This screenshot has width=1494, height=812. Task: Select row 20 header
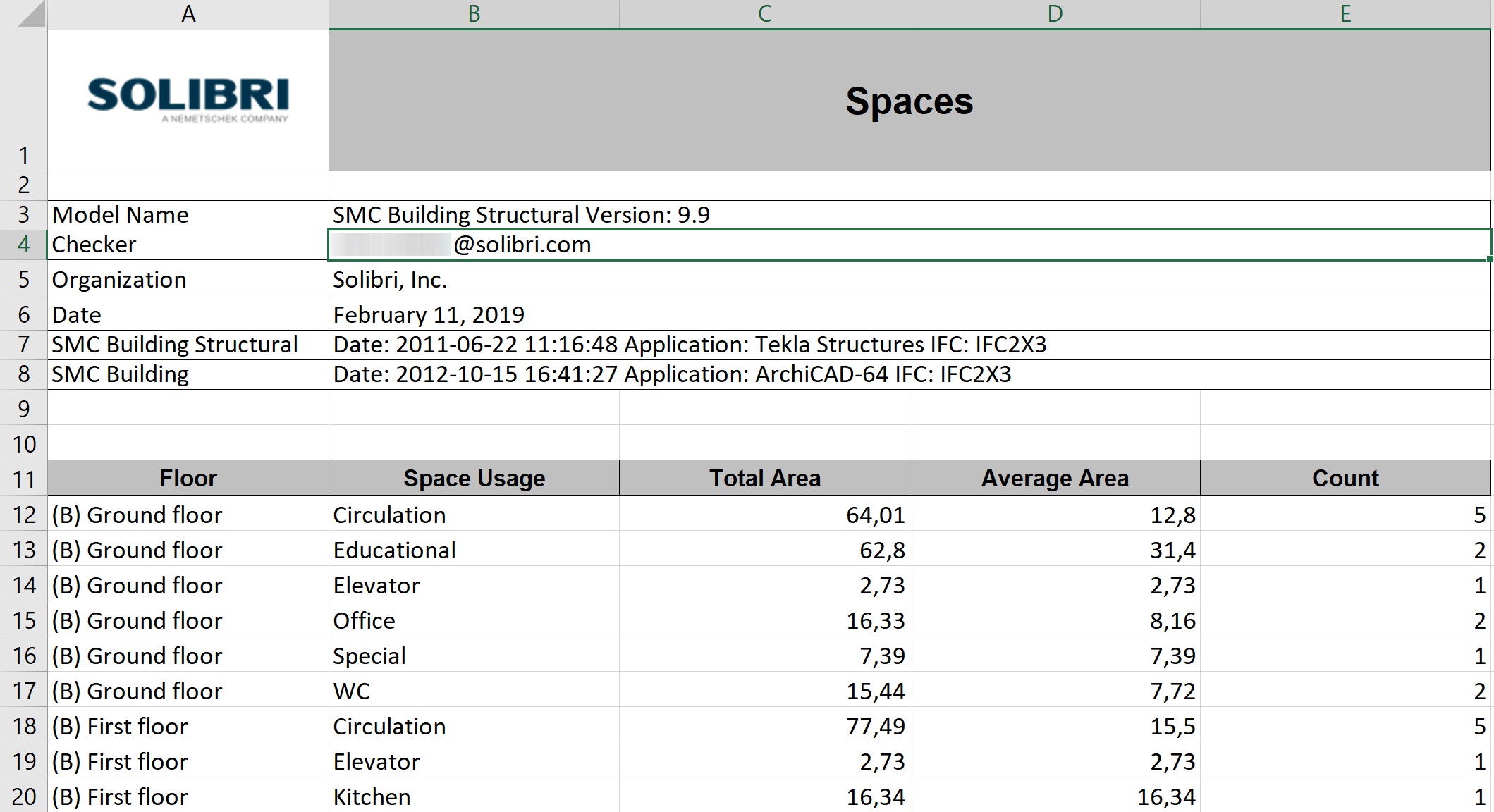click(23, 796)
